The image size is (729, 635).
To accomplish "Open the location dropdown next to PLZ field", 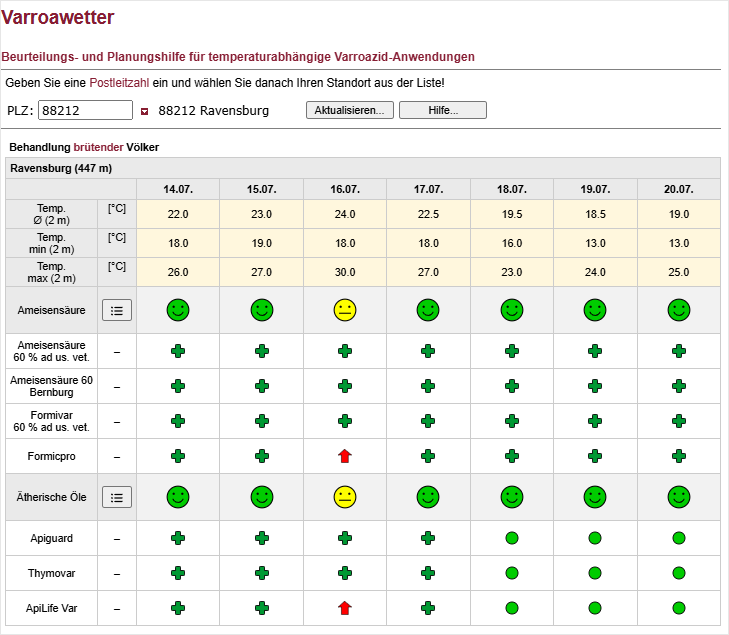I will click(145, 111).
